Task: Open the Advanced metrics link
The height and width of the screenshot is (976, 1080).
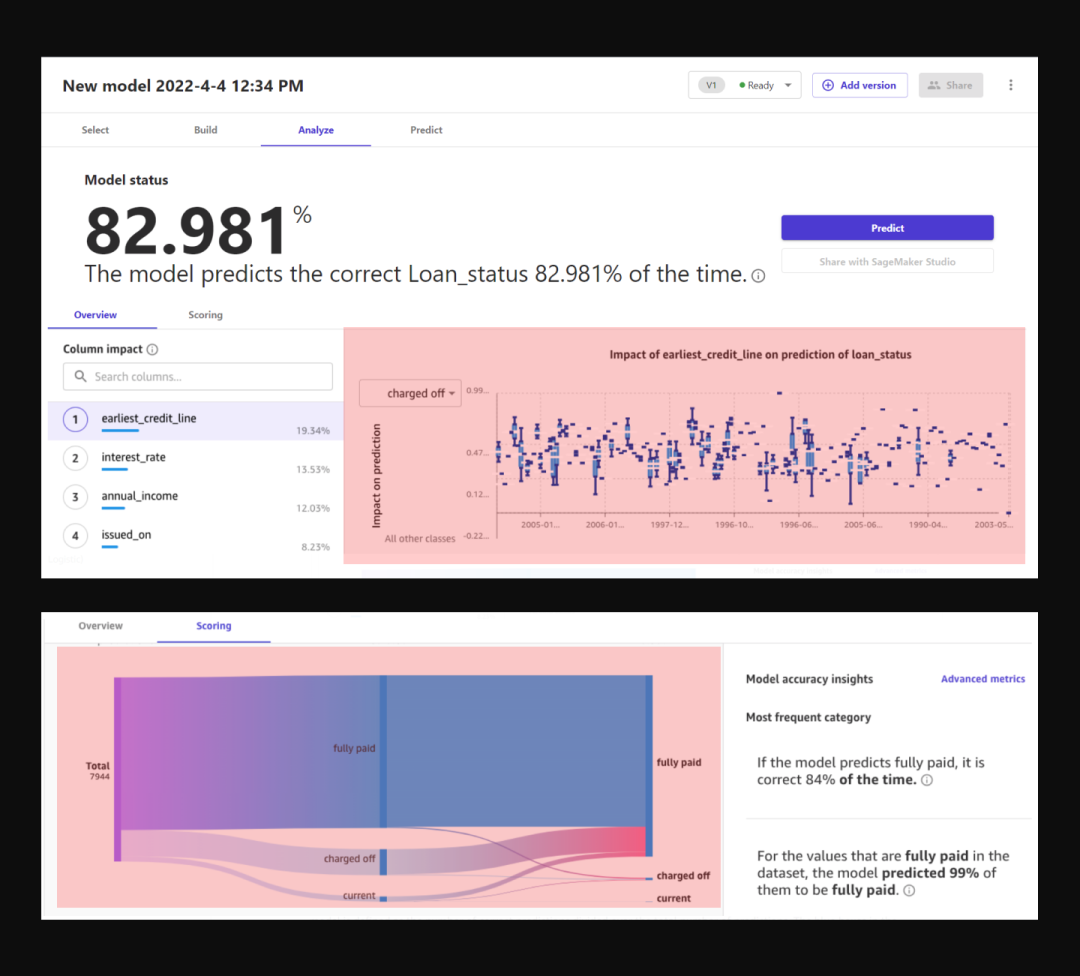Action: click(x=983, y=678)
